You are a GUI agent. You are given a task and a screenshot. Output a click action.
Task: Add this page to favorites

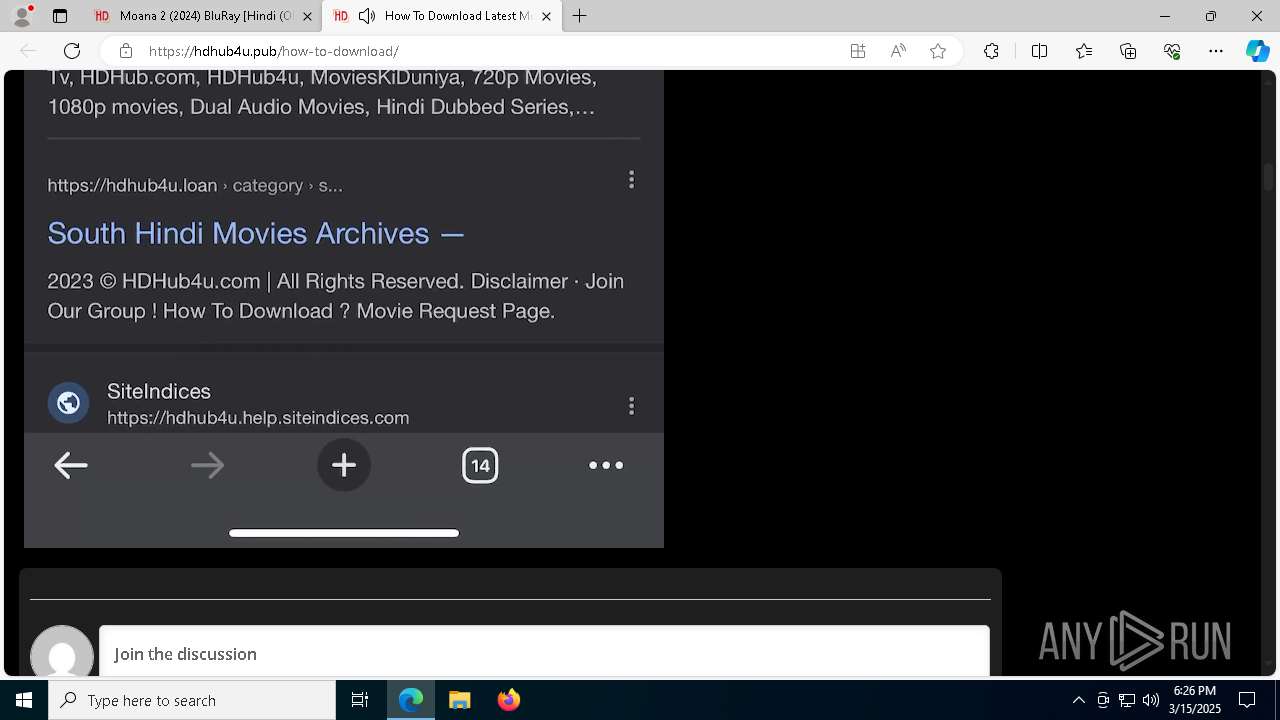pyautogui.click(x=938, y=51)
